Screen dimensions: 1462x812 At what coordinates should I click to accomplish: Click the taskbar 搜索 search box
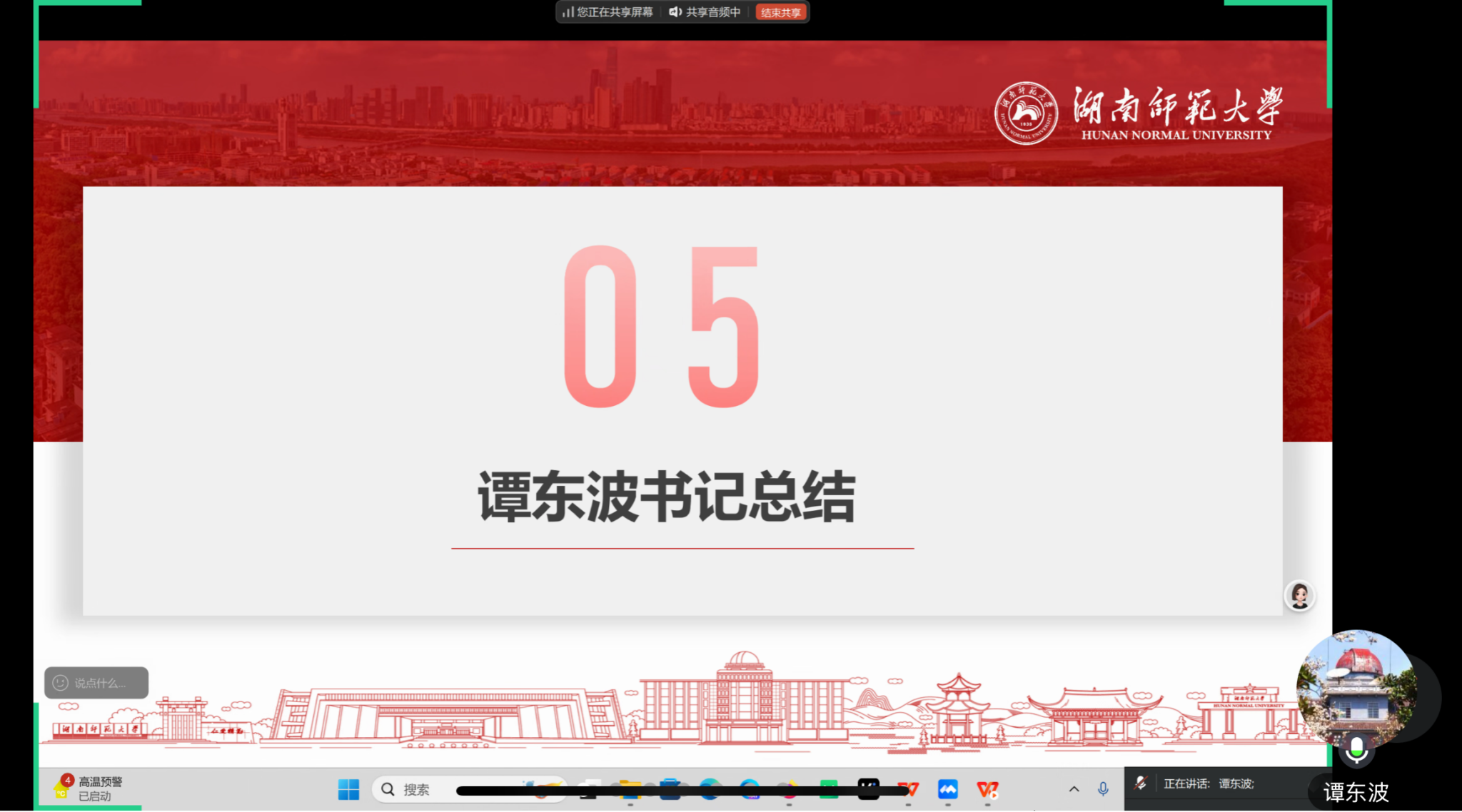click(416, 789)
